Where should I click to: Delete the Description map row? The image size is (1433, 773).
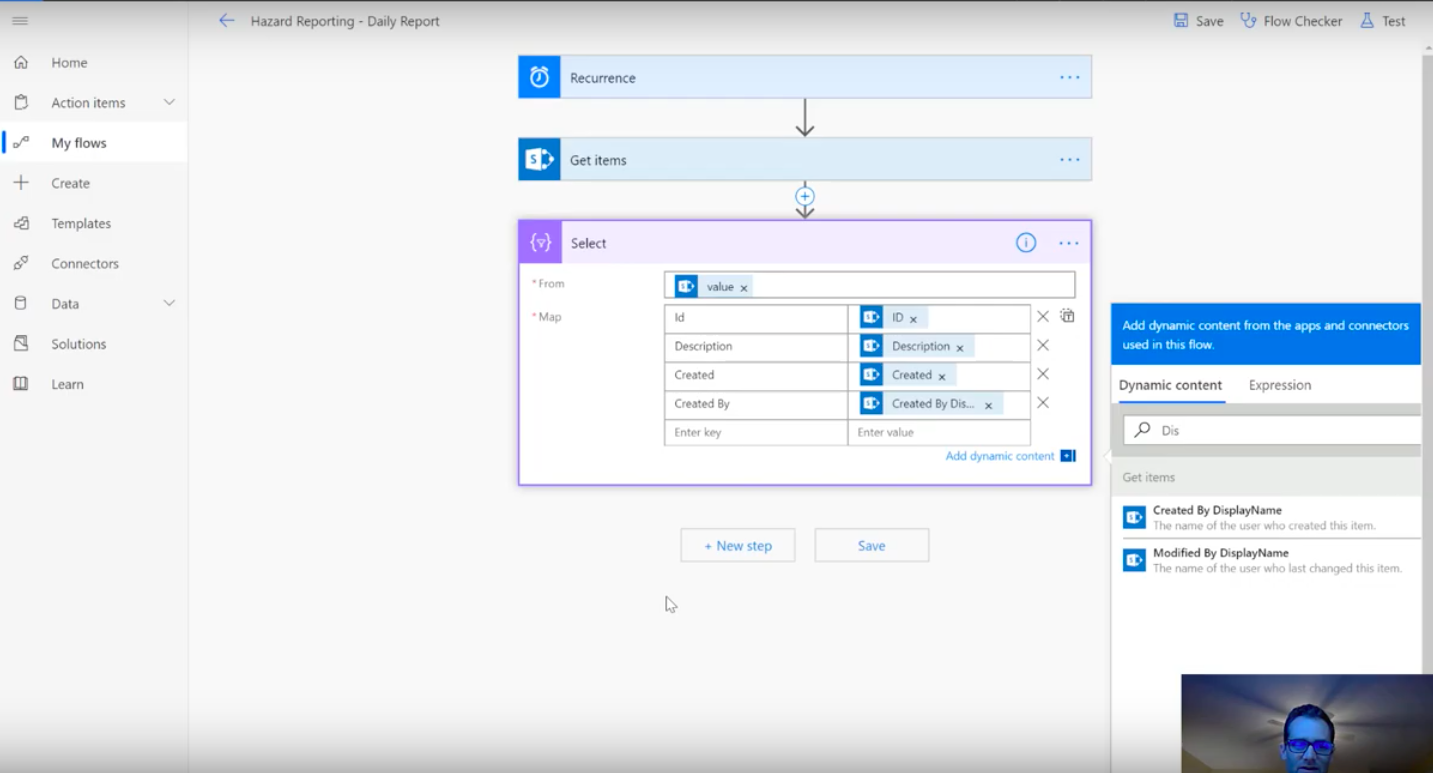click(x=1043, y=345)
